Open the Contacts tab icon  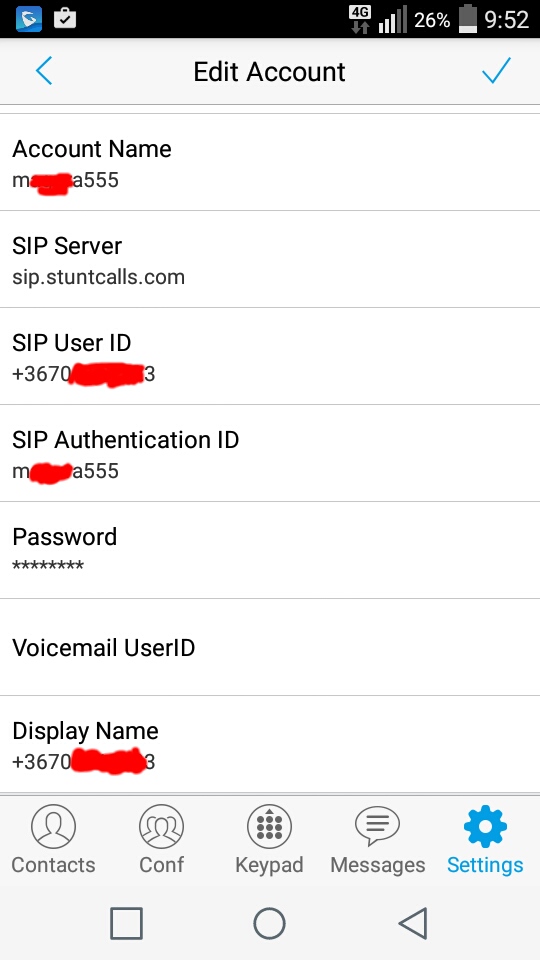(x=53, y=826)
